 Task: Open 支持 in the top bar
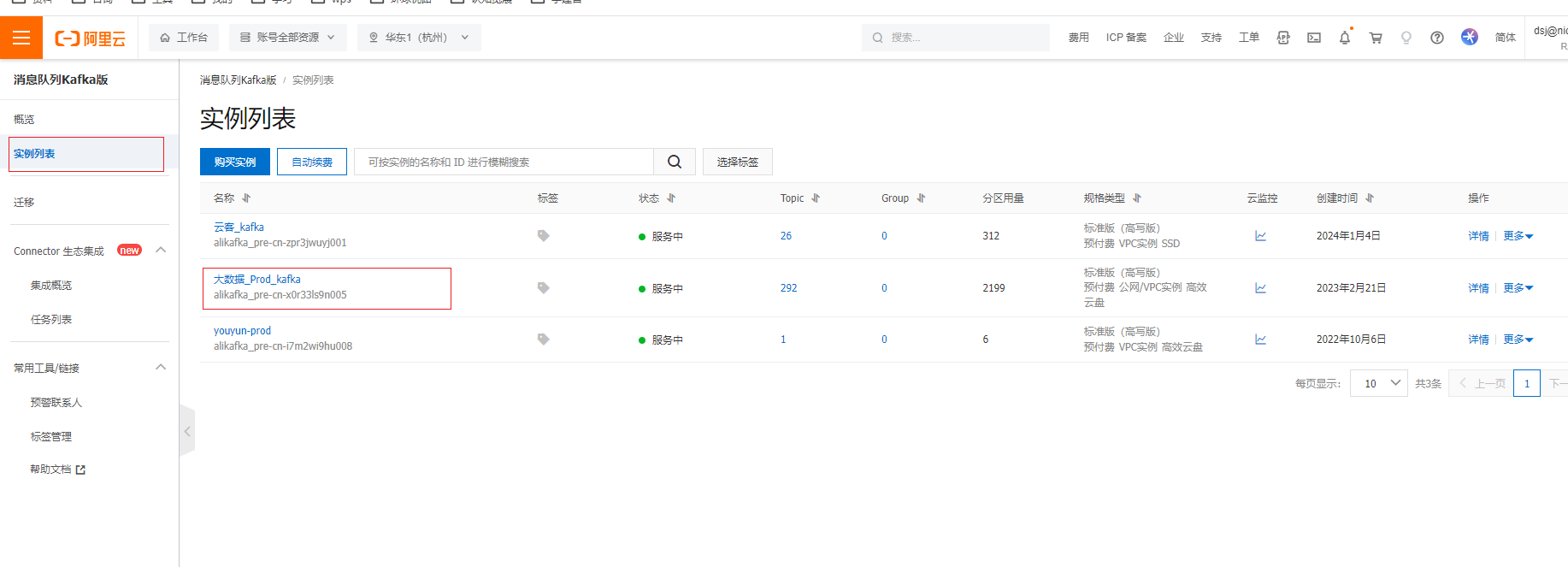(1211, 38)
